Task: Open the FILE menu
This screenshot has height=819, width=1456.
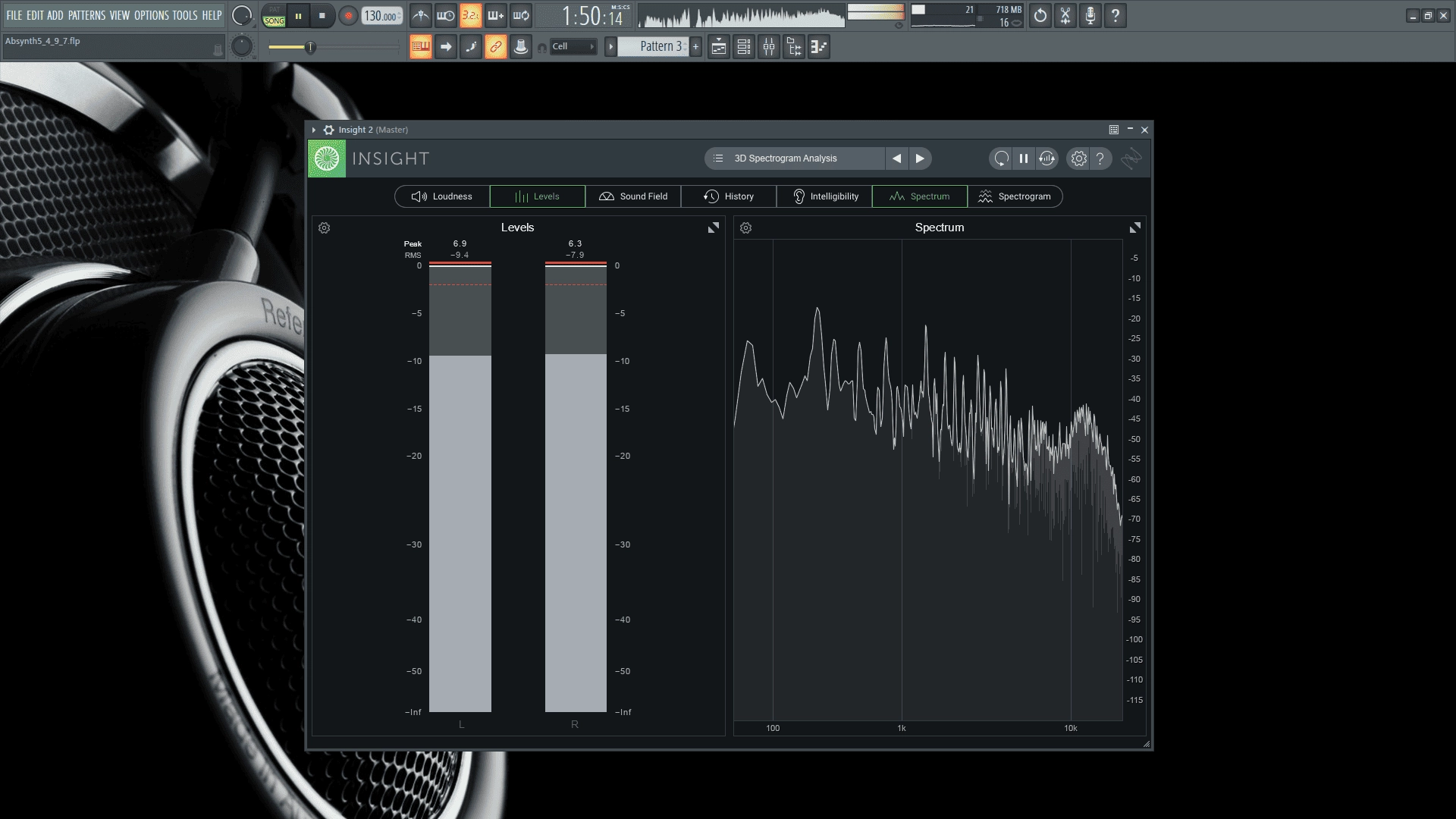Action: click(14, 15)
